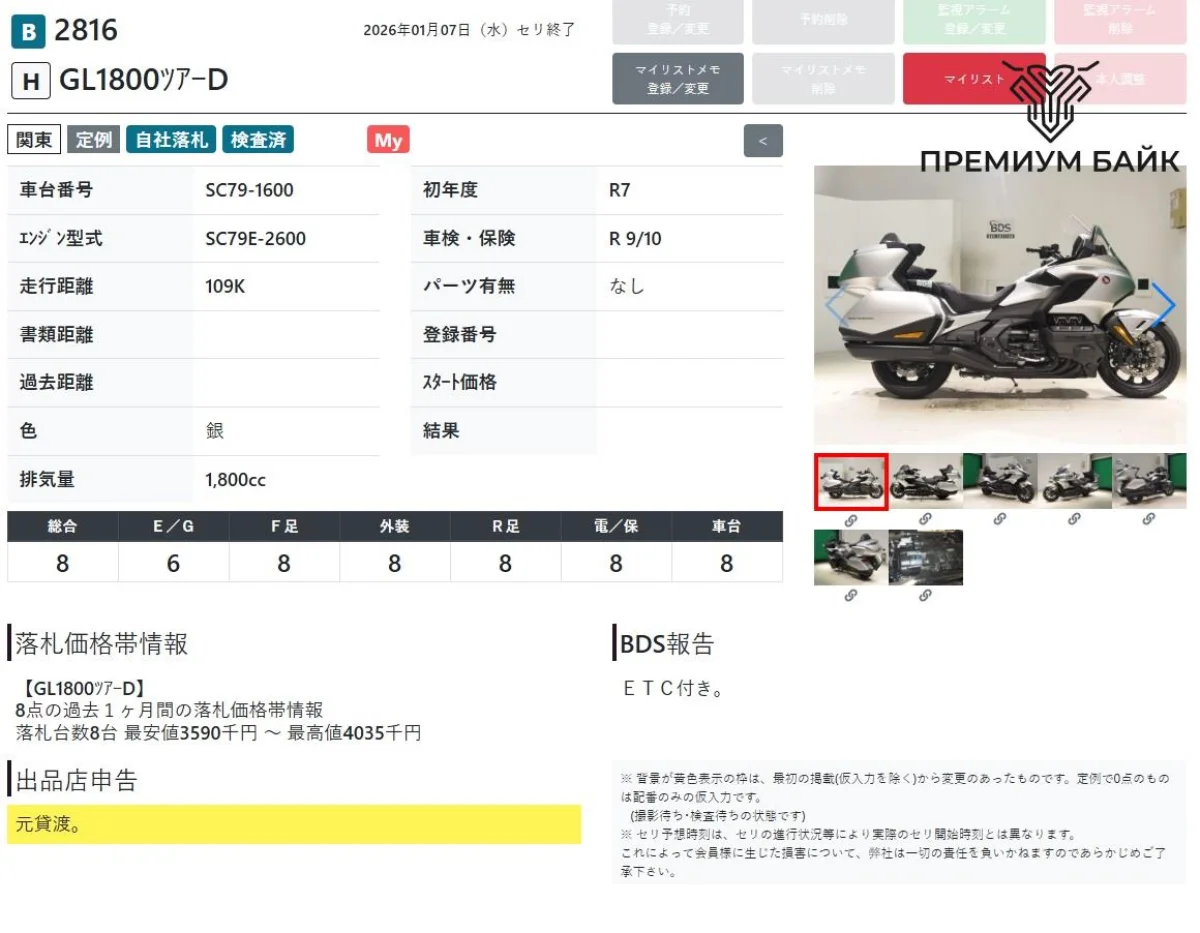Click the red My badge
Image resolution: width=1200 pixels, height=933 pixels.
click(x=388, y=141)
